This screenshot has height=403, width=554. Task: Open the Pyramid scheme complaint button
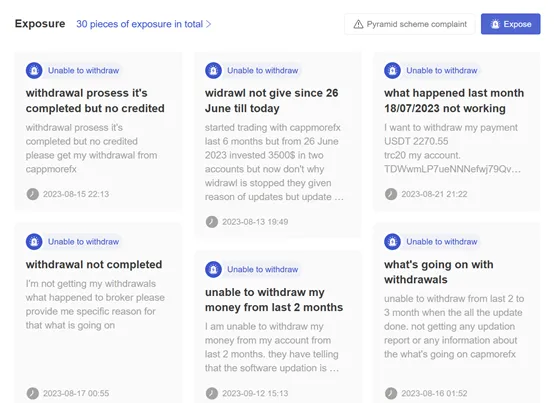[x=409, y=24]
